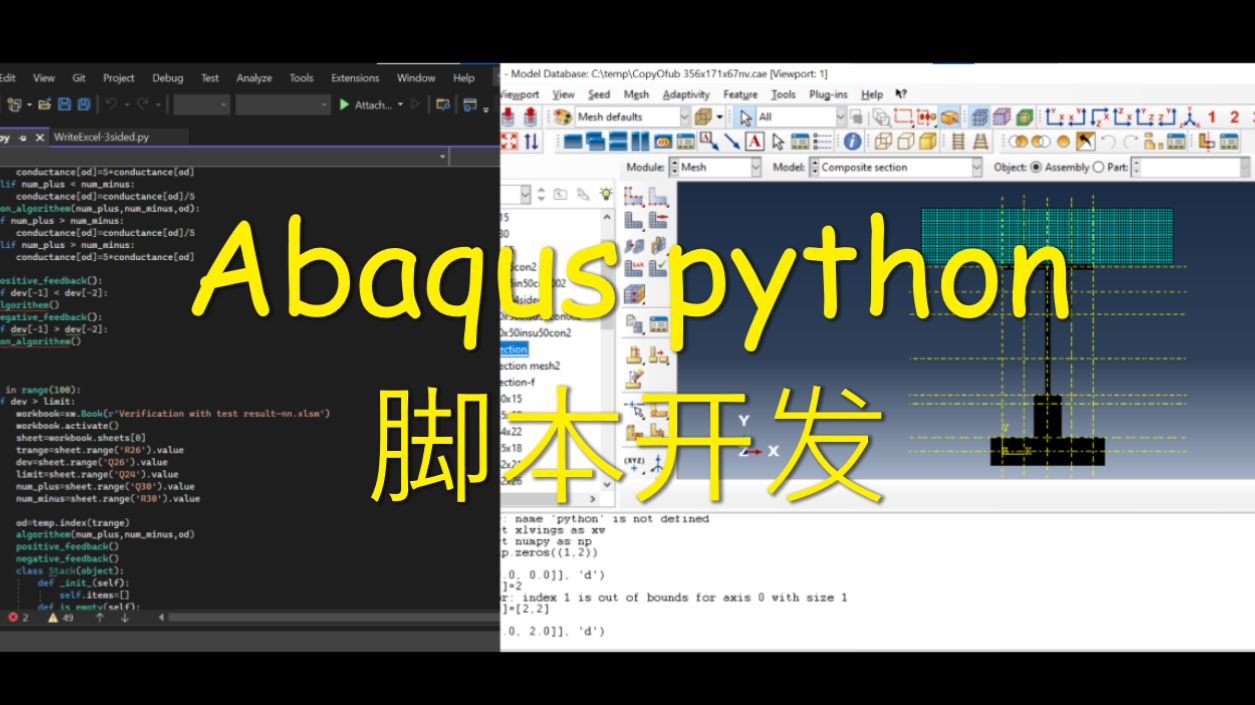Close the active .py editor tab
Viewport: 1255px width, 705px height.
pos(40,137)
